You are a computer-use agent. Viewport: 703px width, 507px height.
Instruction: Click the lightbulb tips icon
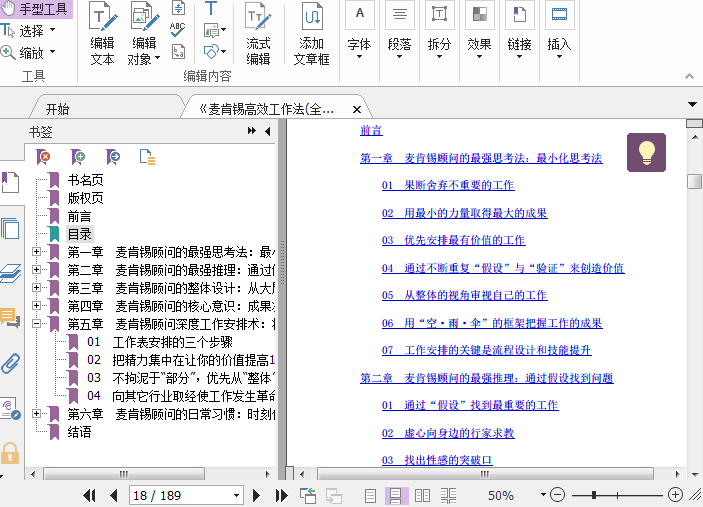pos(646,152)
